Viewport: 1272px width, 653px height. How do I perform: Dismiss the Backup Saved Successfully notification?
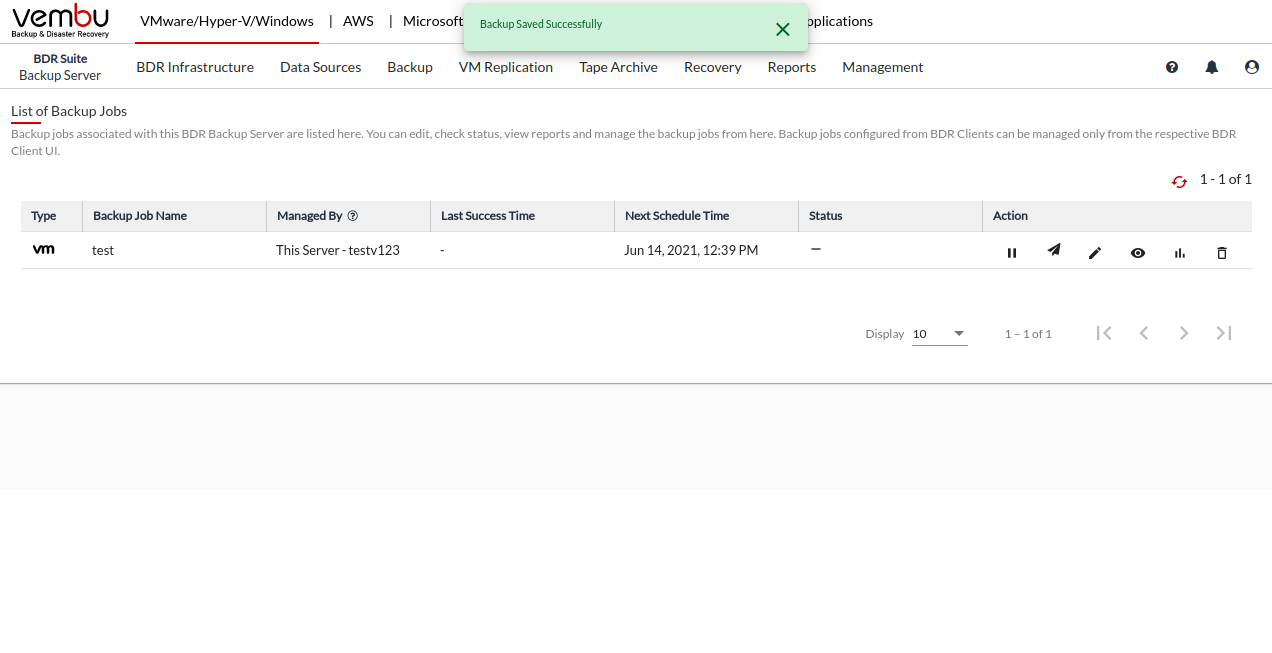783,29
